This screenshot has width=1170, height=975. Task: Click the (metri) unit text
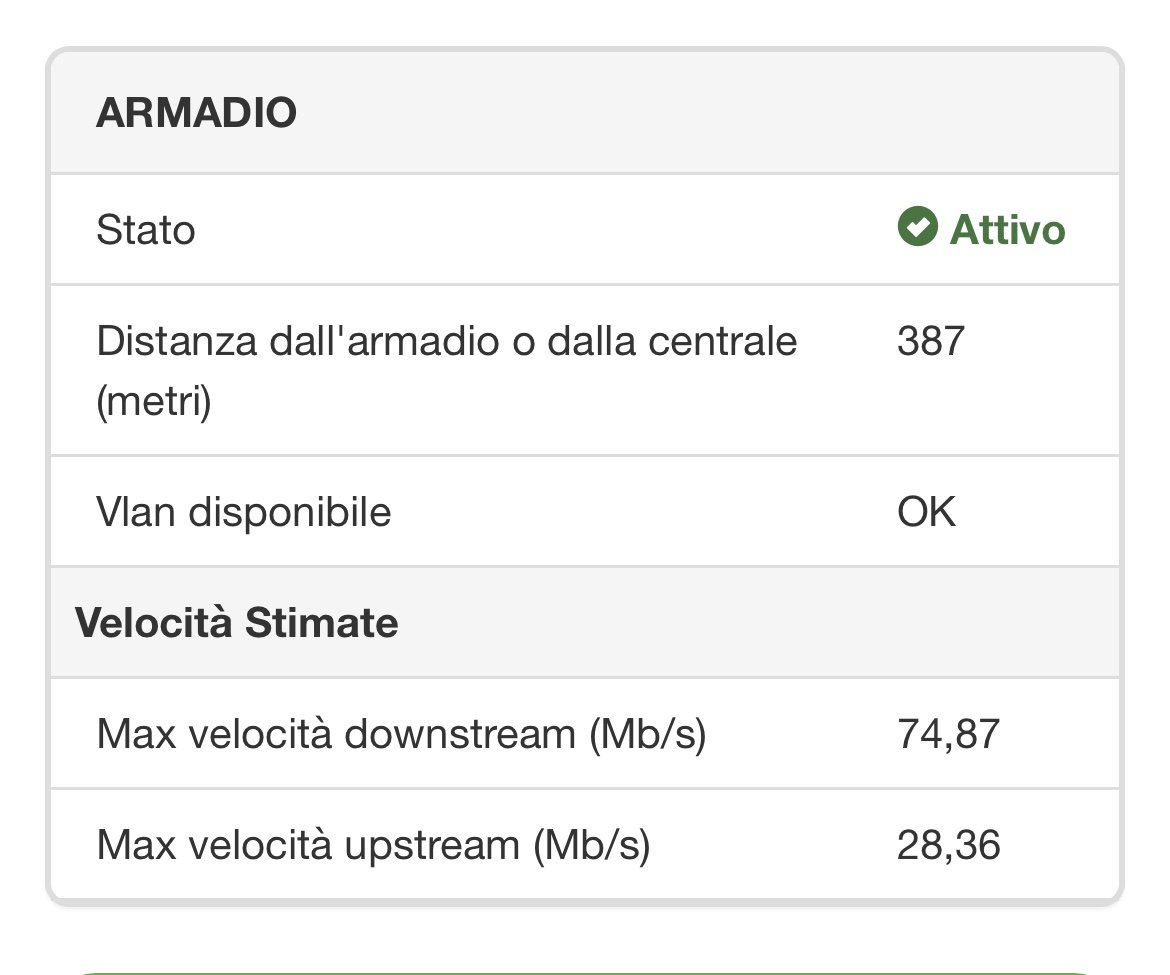click(154, 401)
